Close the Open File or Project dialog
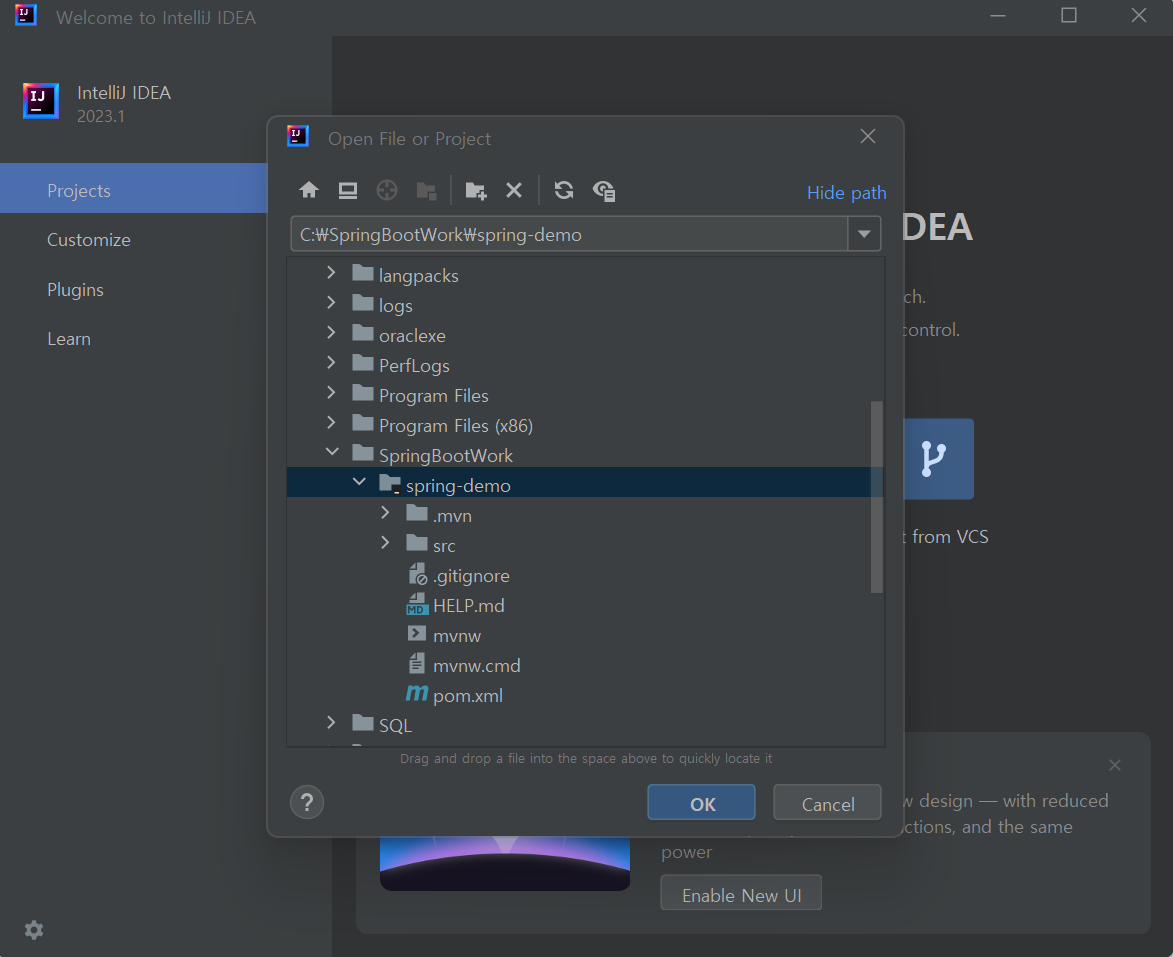The width and height of the screenshot is (1173, 957). tap(868, 136)
